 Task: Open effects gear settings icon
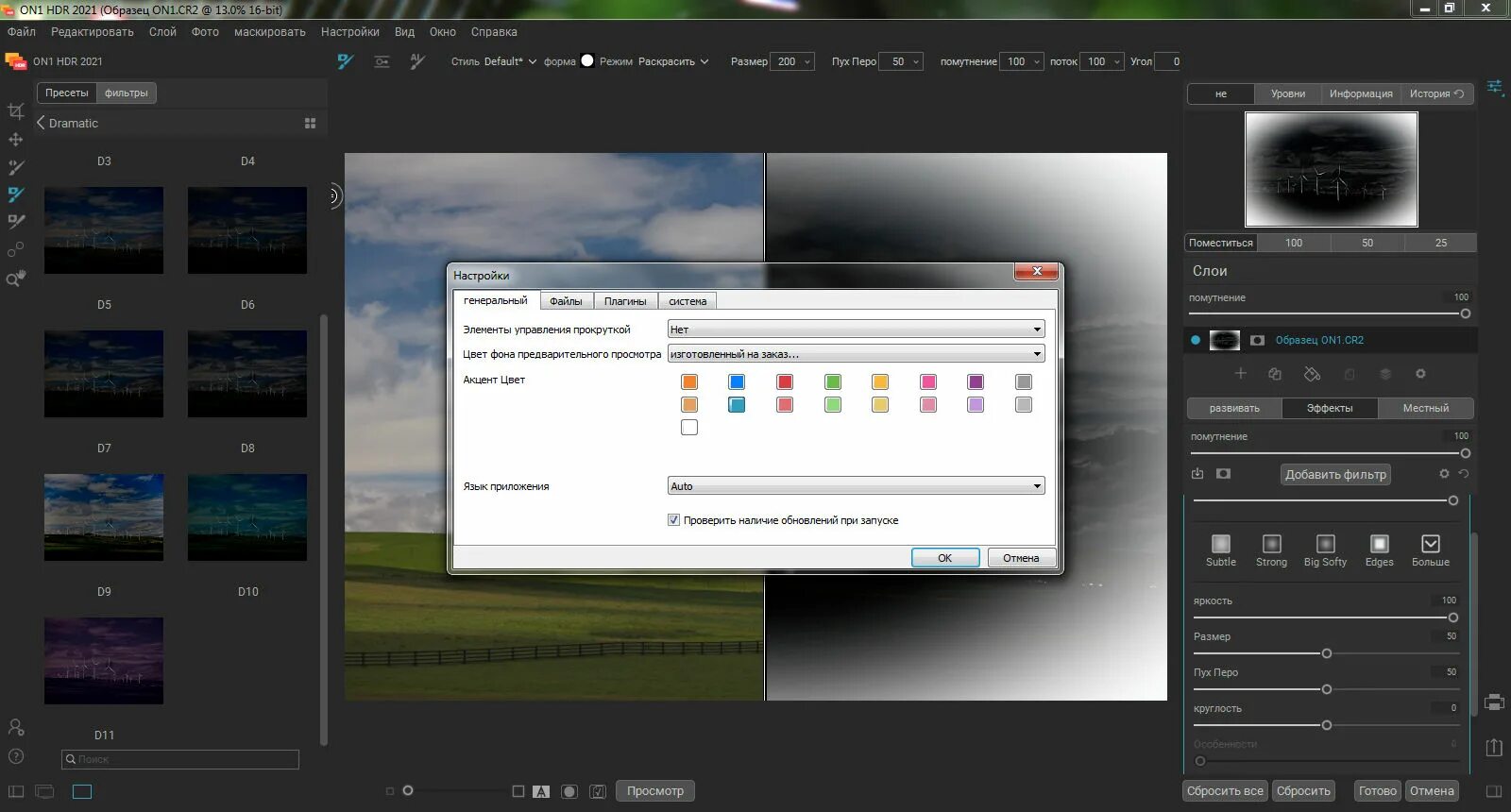tap(1444, 474)
